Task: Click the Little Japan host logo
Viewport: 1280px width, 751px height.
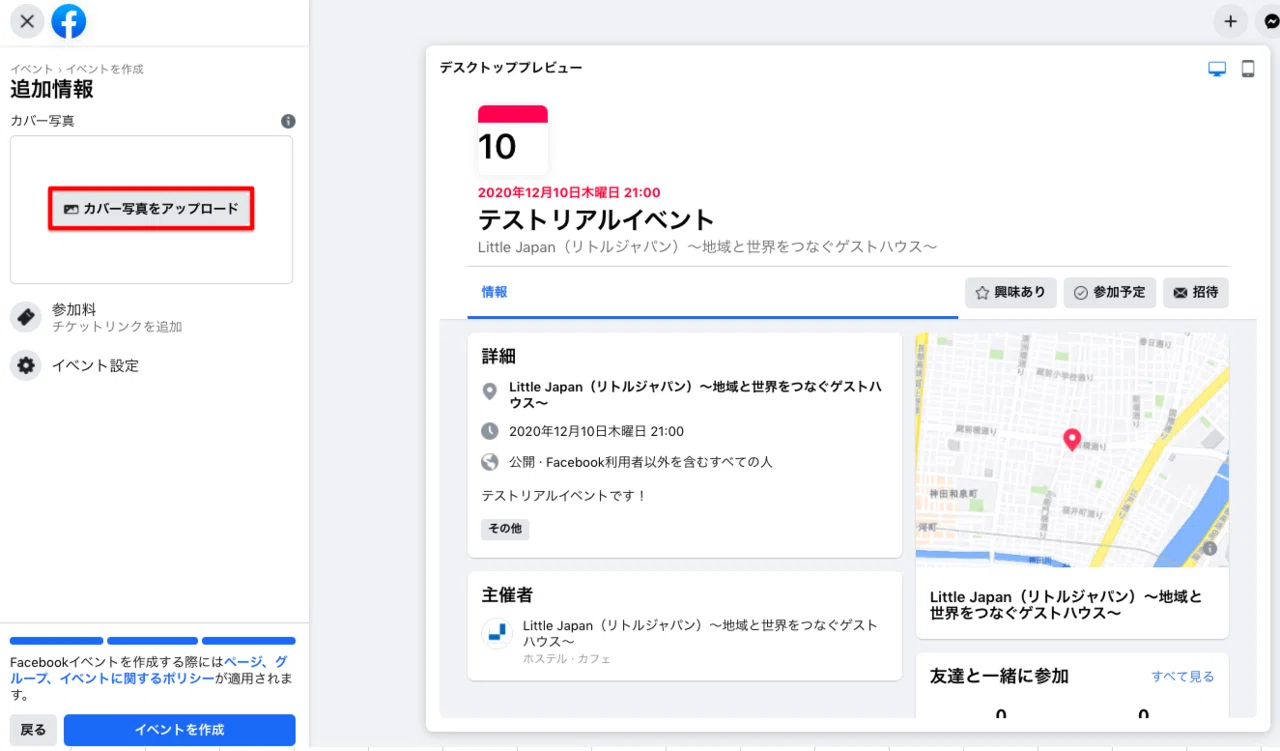Action: (x=498, y=633)
